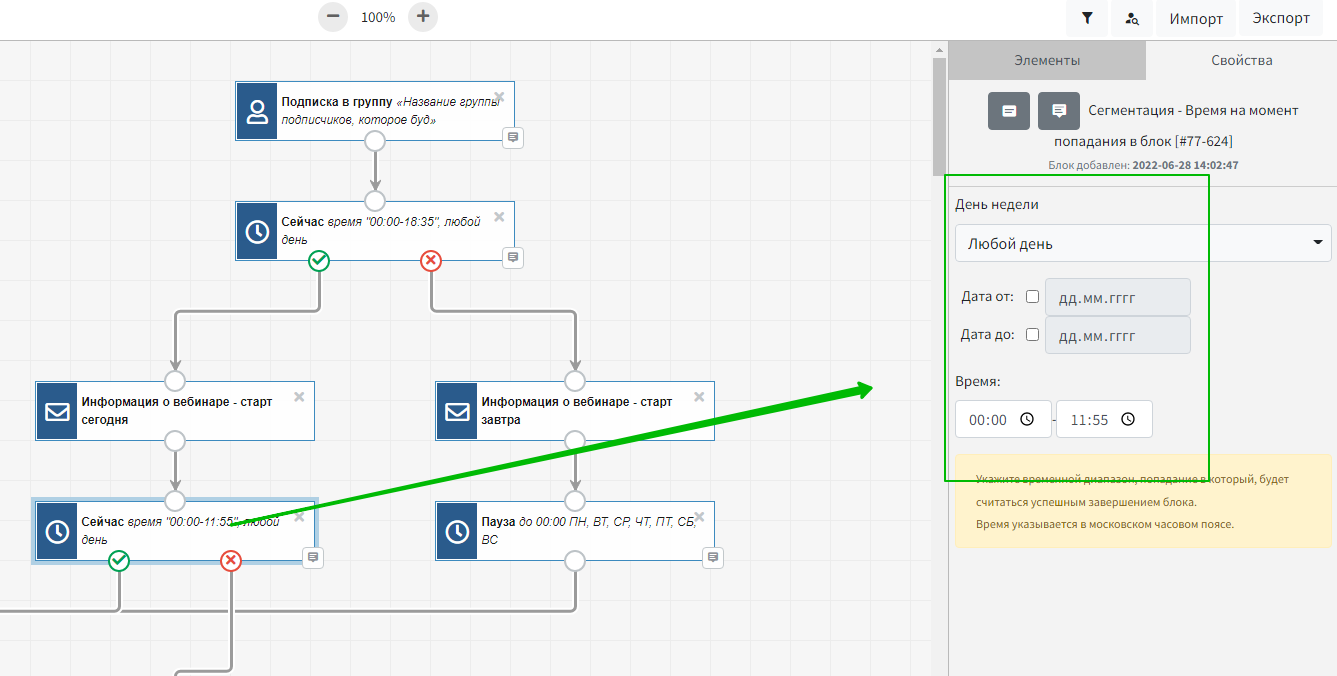Screen dimensions: 1337x676
Task: Click the second gray message icon in Properties
Action: click(x=1059, y=111)
